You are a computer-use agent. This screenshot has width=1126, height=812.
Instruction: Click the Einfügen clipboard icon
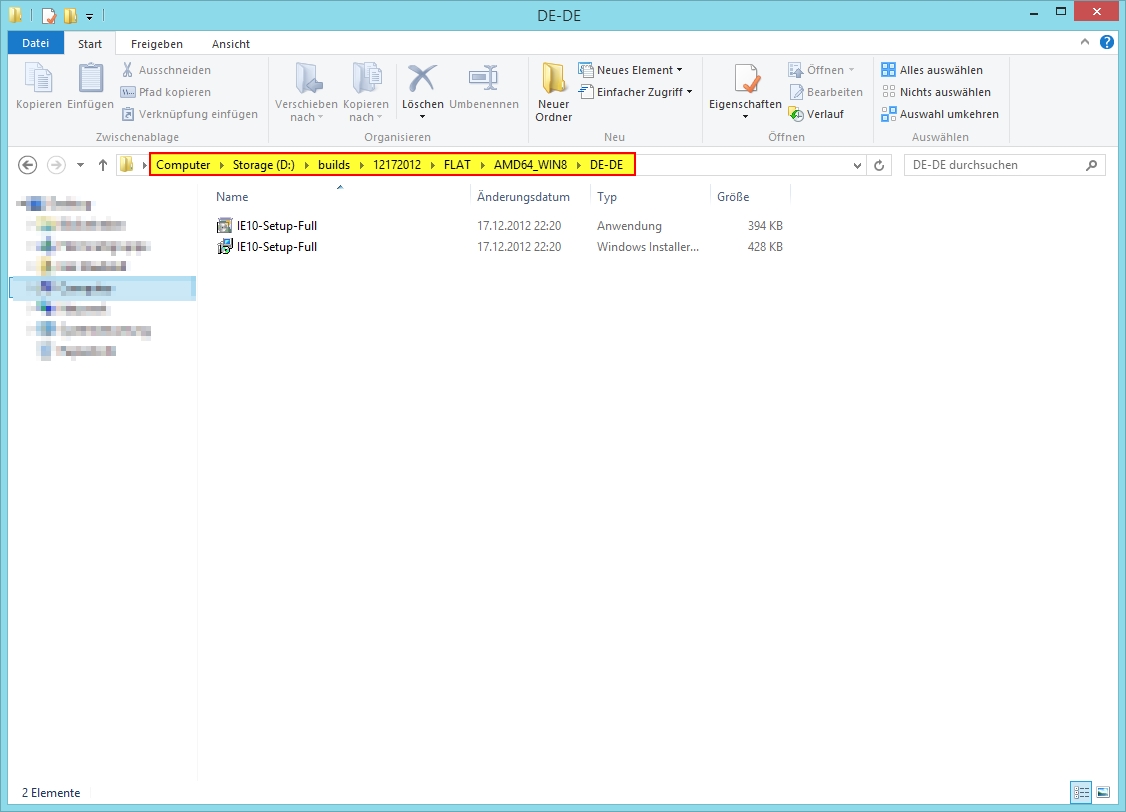pos(91,80)
